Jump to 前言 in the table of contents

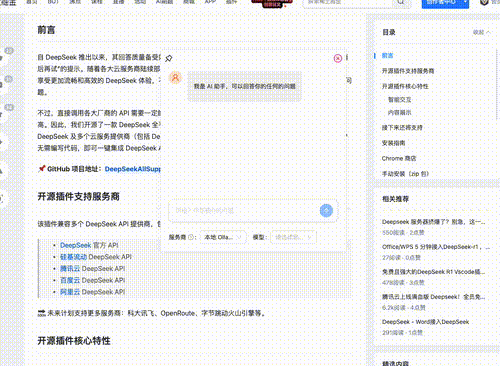pos(387,56)
